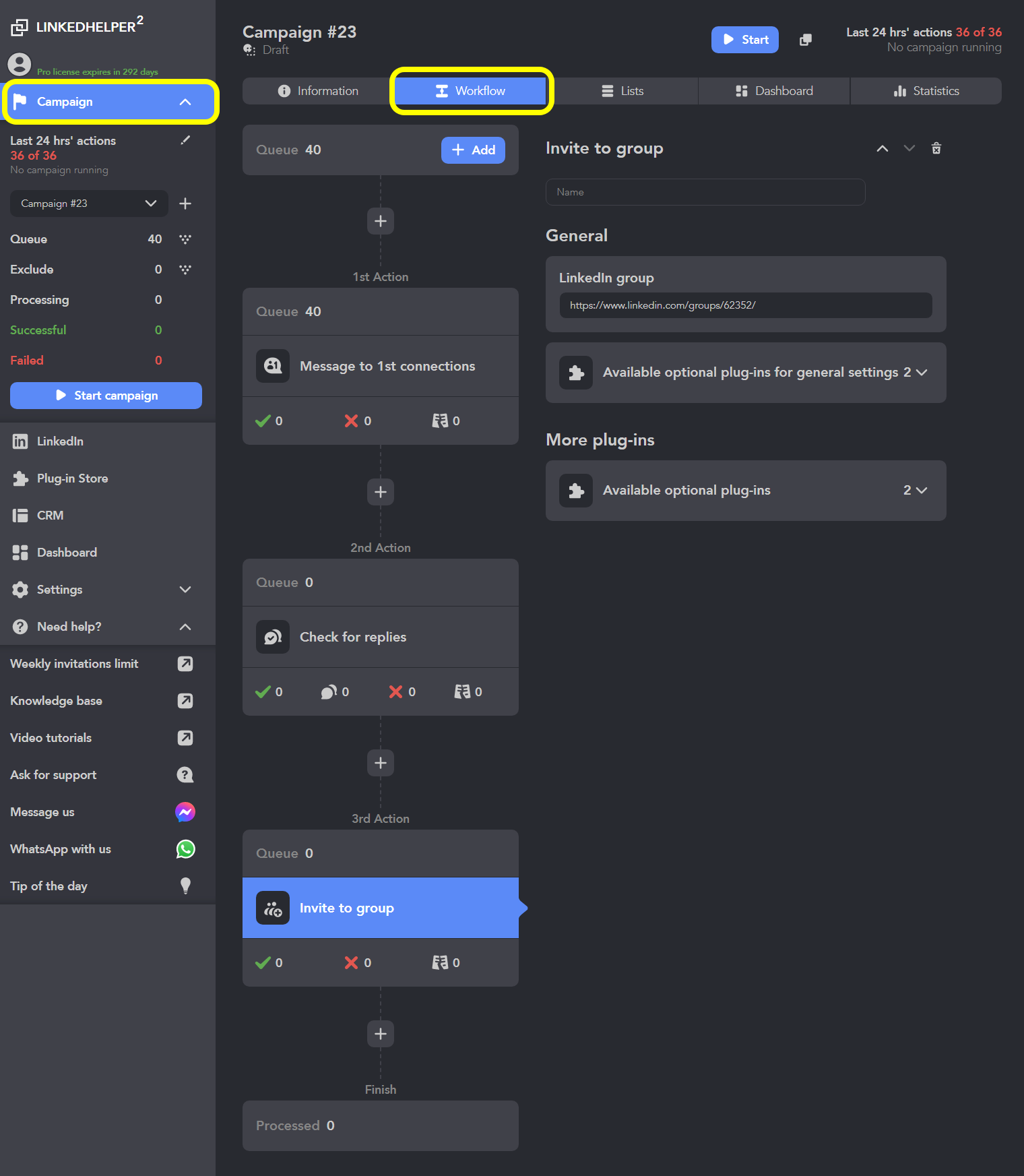Screen dimensions: 1024x1176
Task: Click Pro license expires in 292 days
Action: click(x=98, y=72)
